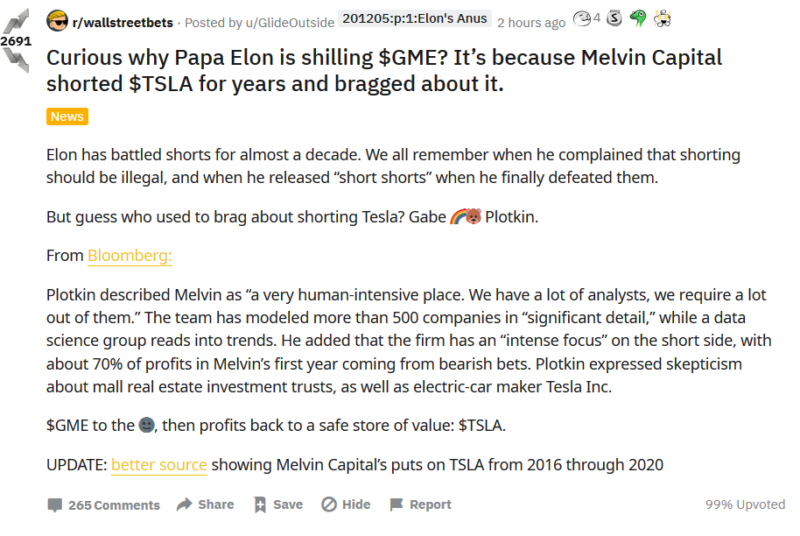This screenshot has height=536, width=800.
Task: Click the "2 hours ago" timestamp
Action: point(531,23)
